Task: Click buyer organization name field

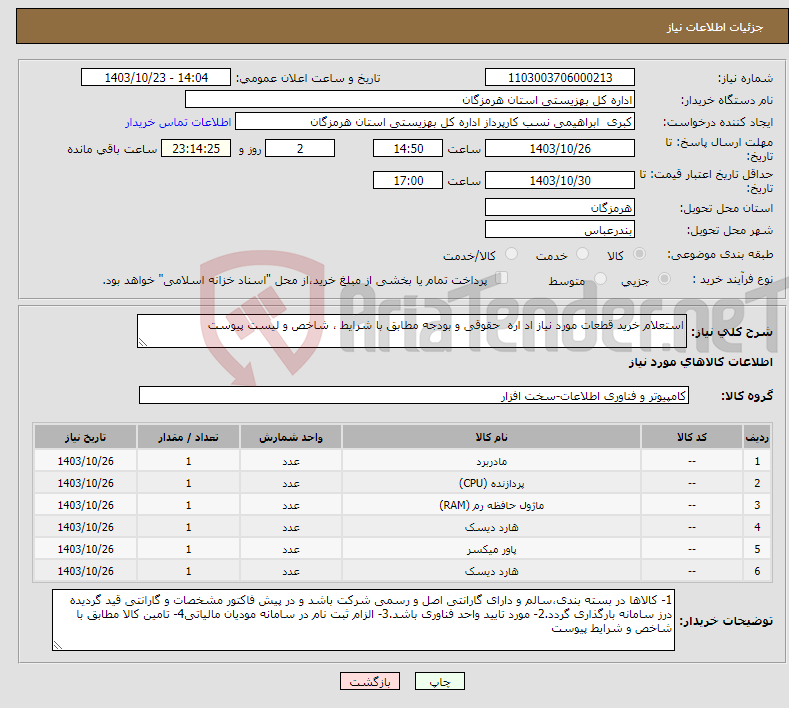Action: click(x=410, y=100)
